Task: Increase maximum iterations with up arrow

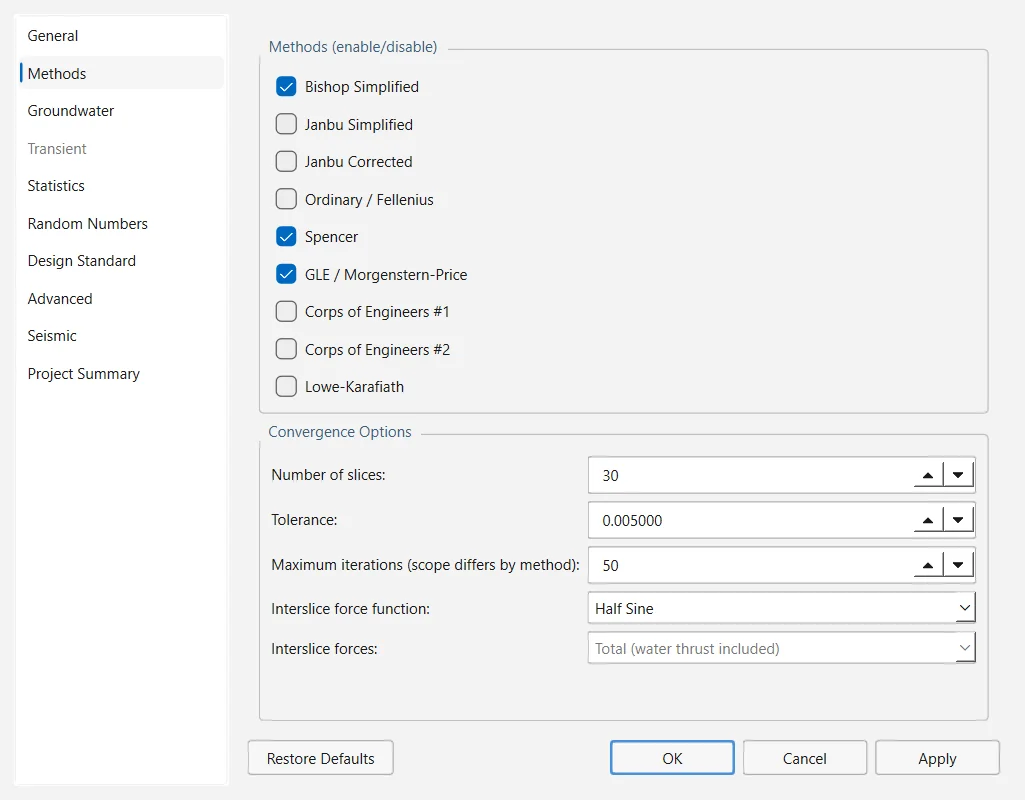Action: pos(928,565)
